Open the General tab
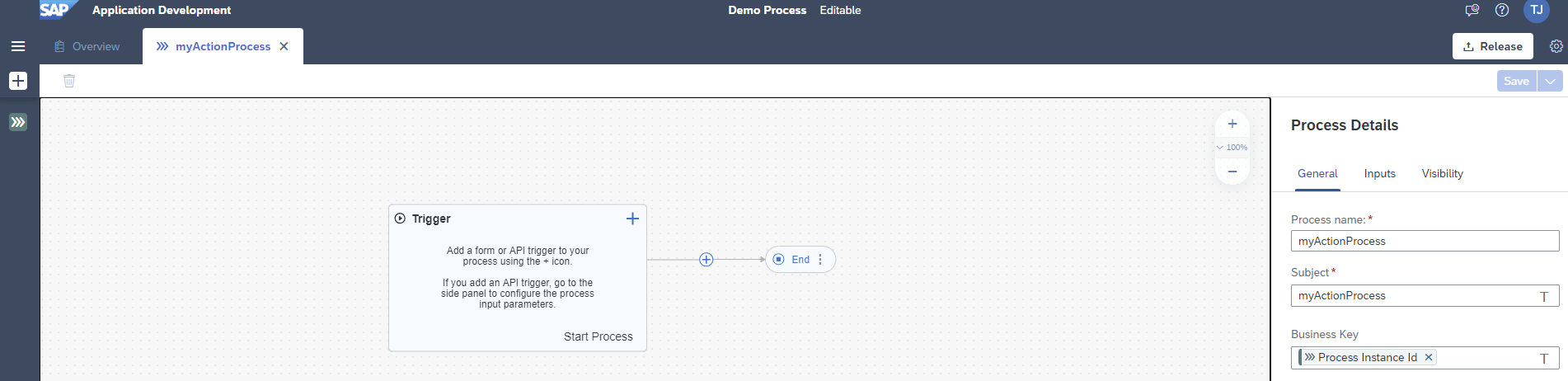Viewport: 1568px width, 381px height. pos(1317,174)
